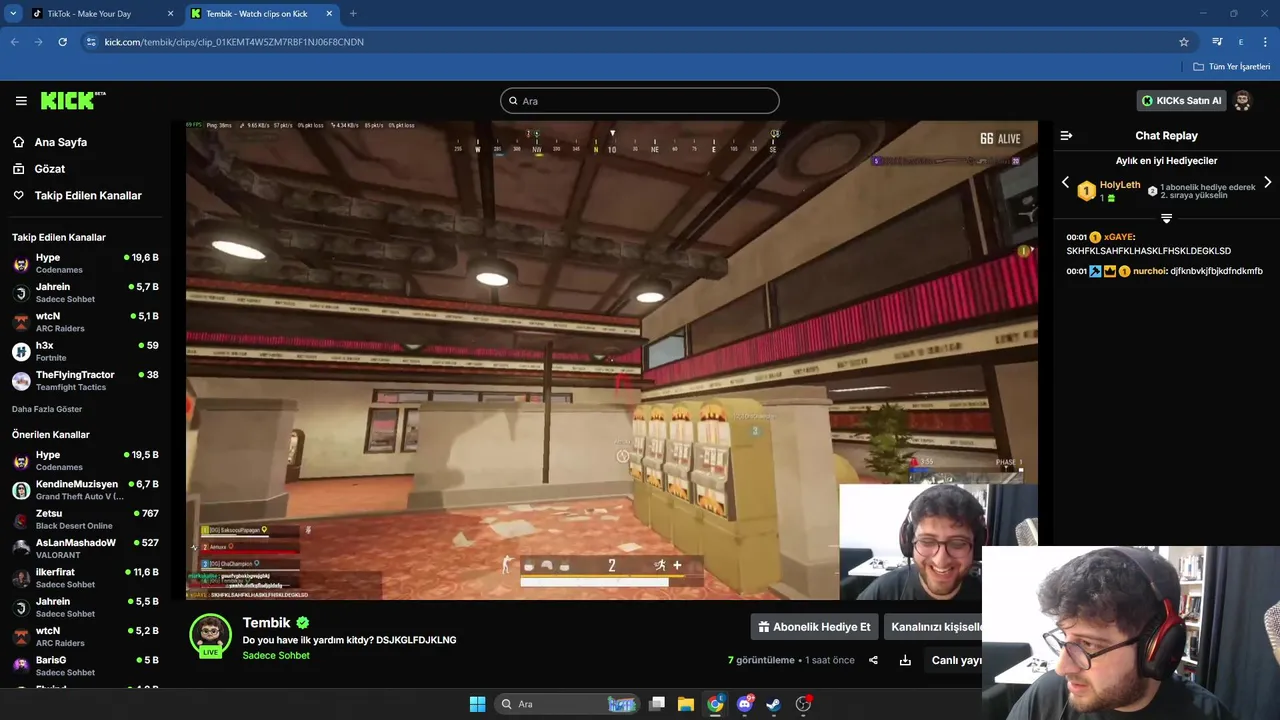Open a new browser tab
The width and height of the screenshot is (1280, 720).
[x=353, y=14]
